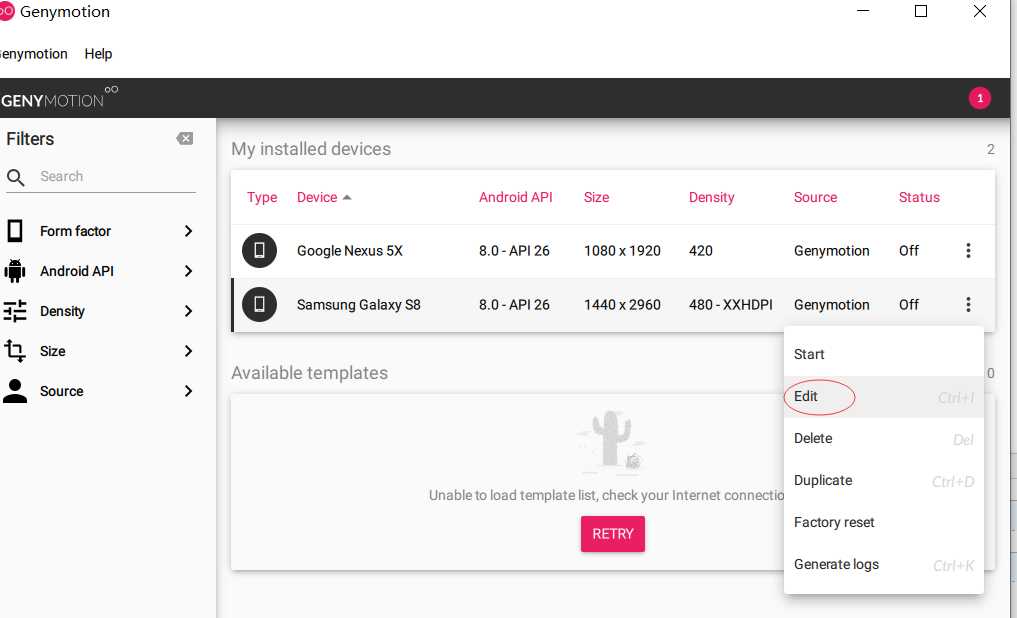
Task: Sort by the Android API column header
Action: tap(516, 197)
